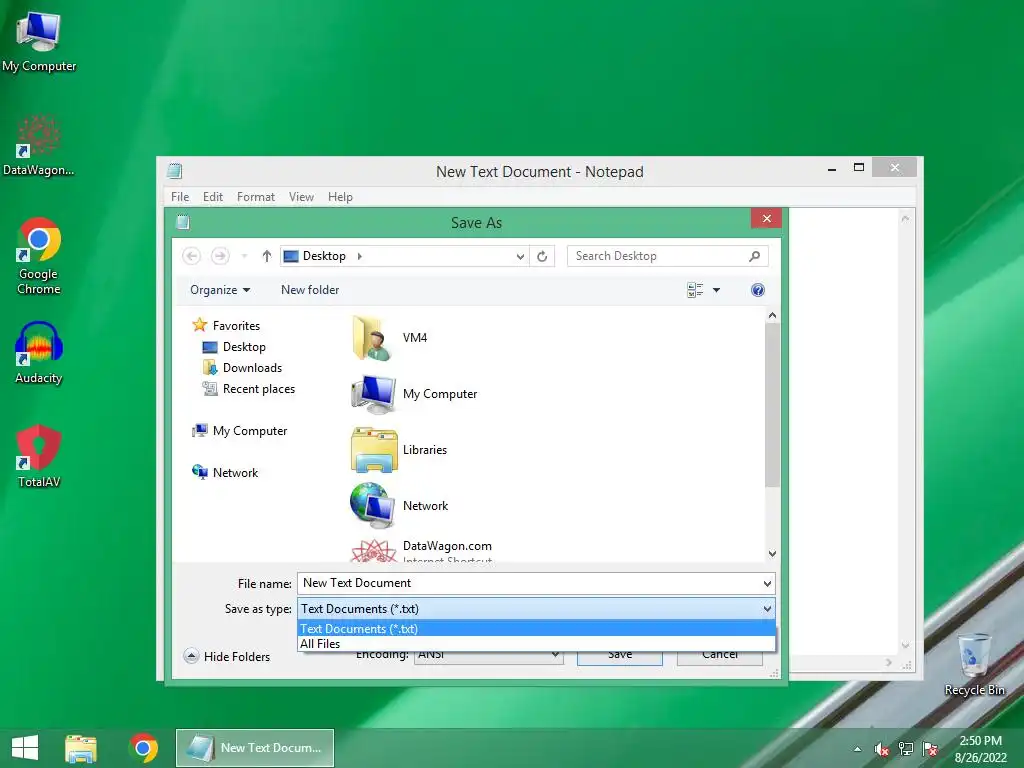Choose Text Documents (*.txt) option
The width and height of the screenshot is (1024, 768).
(536, 629)
